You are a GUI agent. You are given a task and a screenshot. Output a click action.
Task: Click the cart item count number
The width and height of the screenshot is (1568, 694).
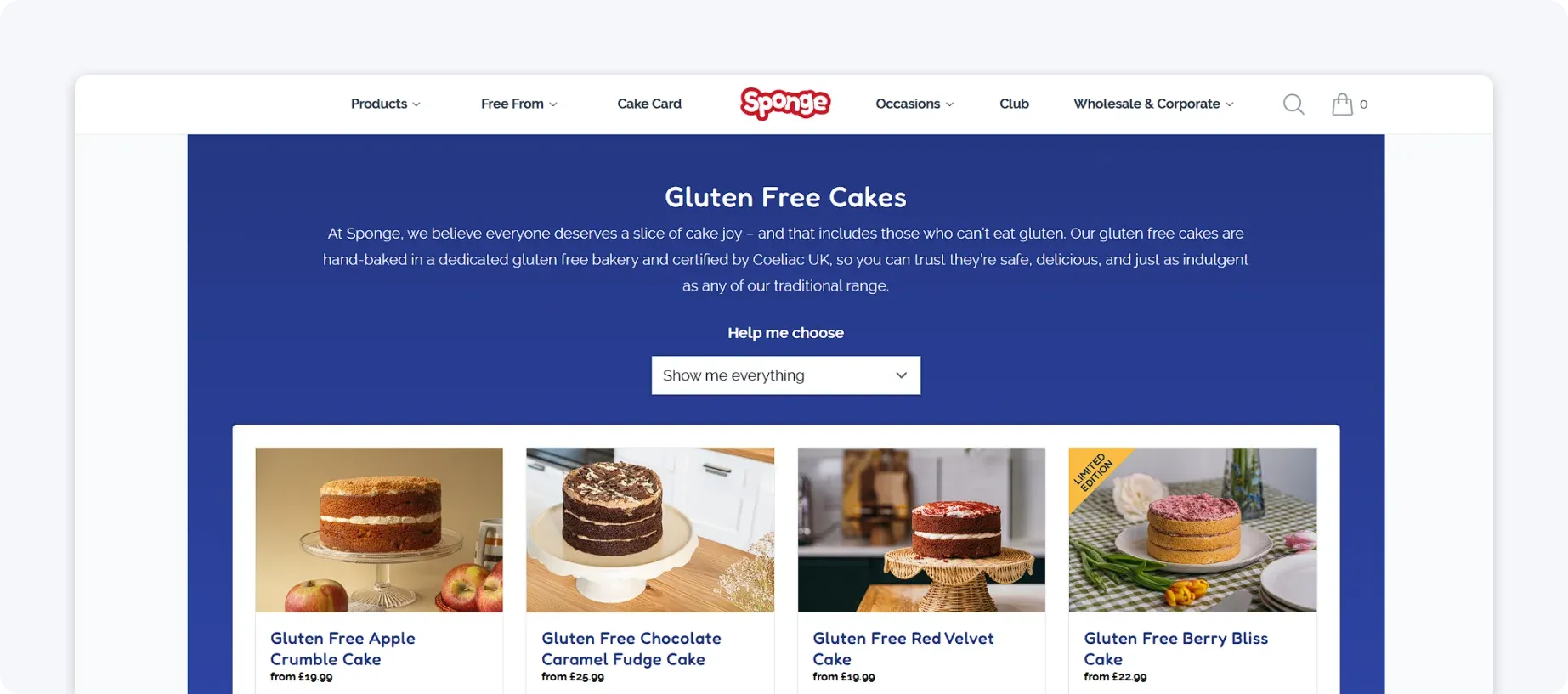coord(1363,104)
